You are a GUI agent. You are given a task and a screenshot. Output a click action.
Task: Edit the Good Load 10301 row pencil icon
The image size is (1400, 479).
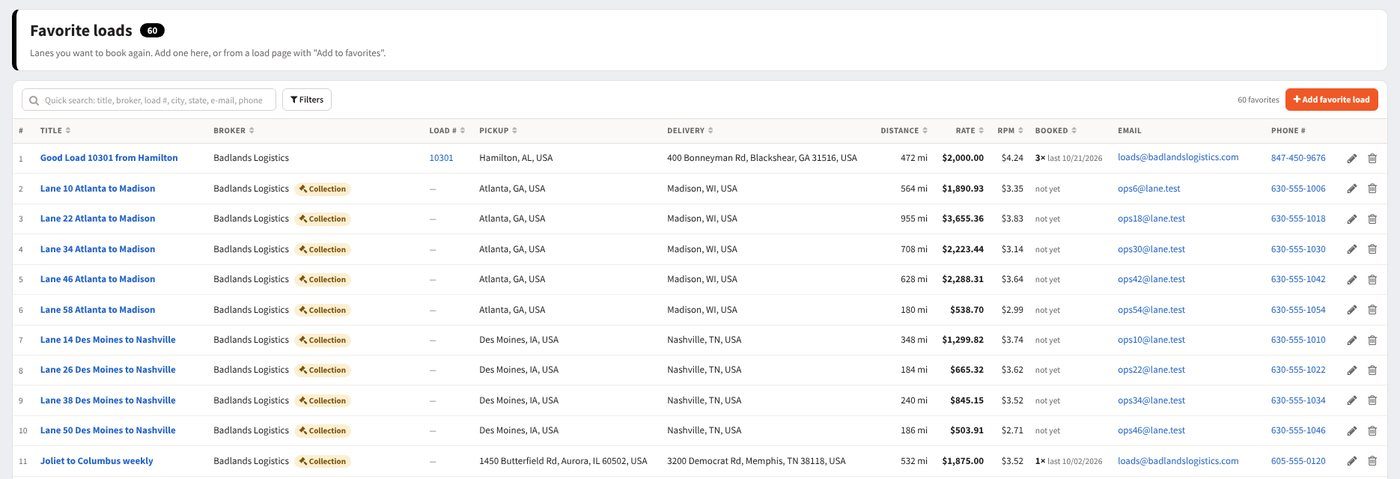tap(1352, 158)
